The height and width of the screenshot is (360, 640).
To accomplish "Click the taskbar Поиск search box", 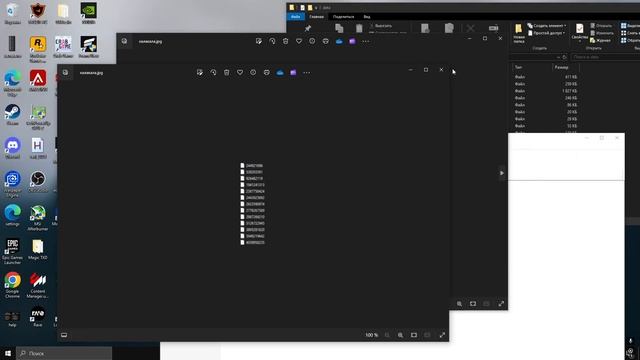I will [64, 353].
